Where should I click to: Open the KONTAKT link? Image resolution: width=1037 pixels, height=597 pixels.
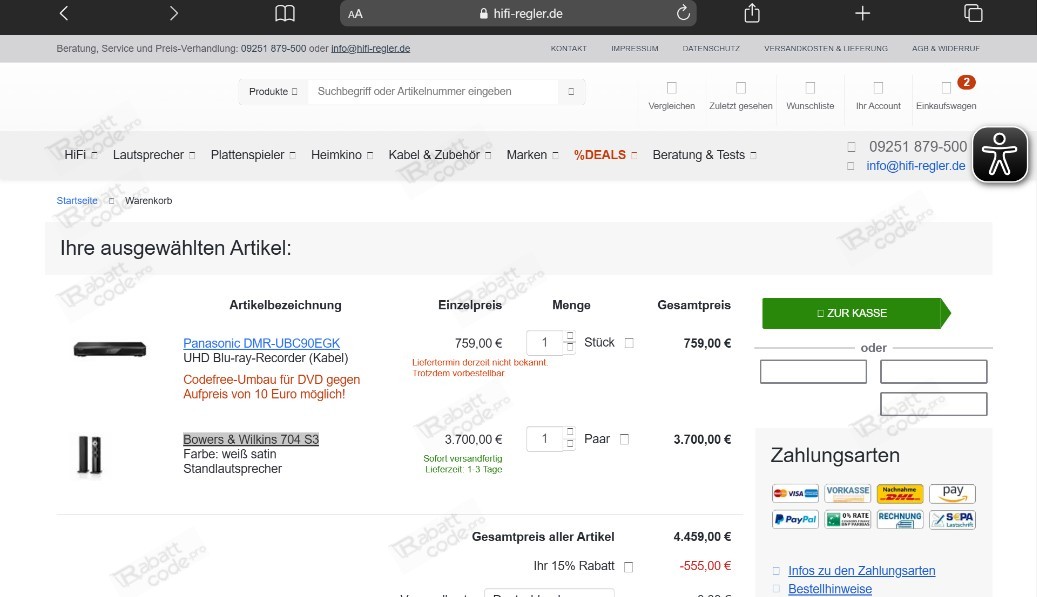[x=568, y=48]
